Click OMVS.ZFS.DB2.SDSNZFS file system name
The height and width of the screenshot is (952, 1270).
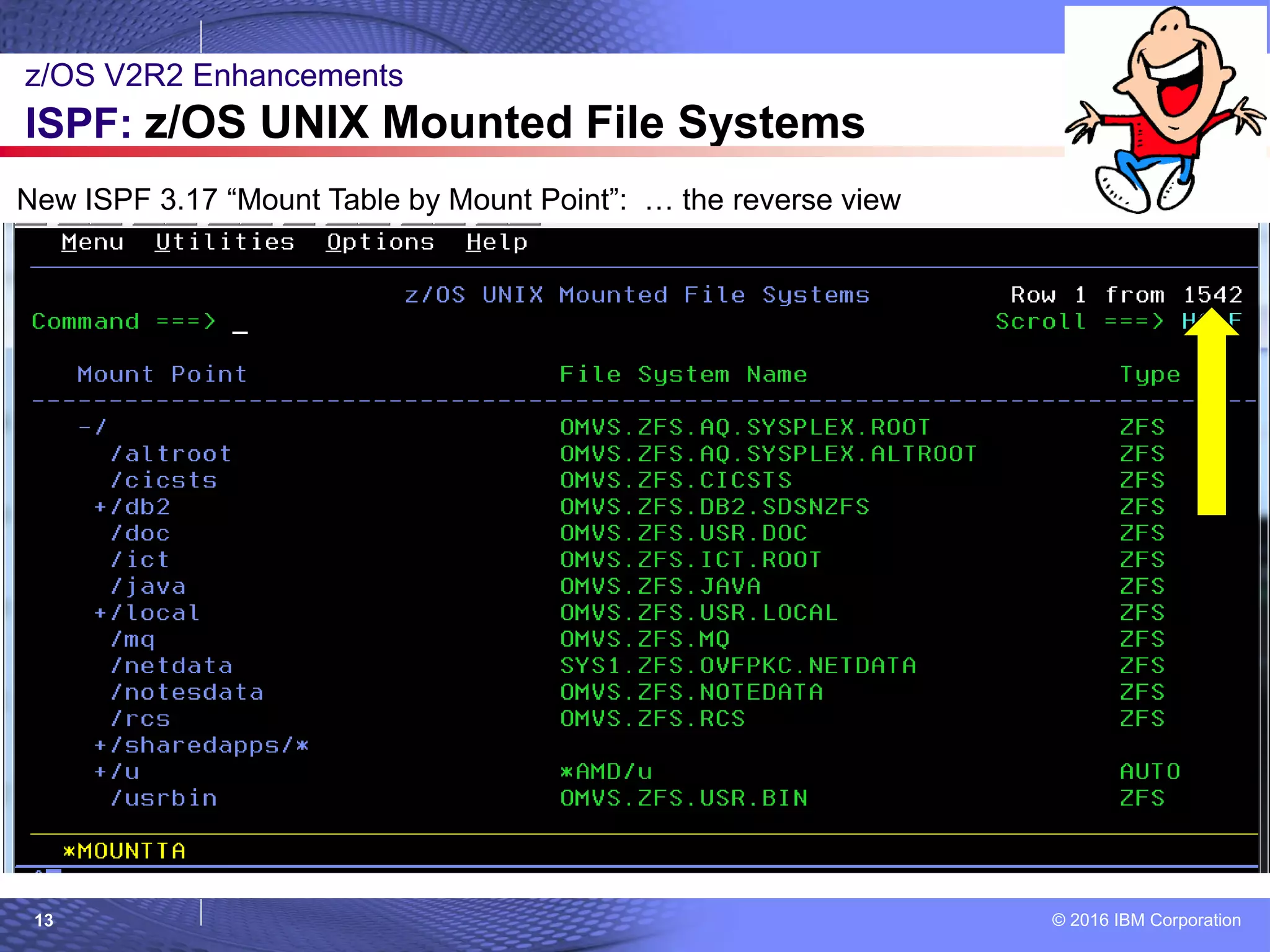click(714, 507)
